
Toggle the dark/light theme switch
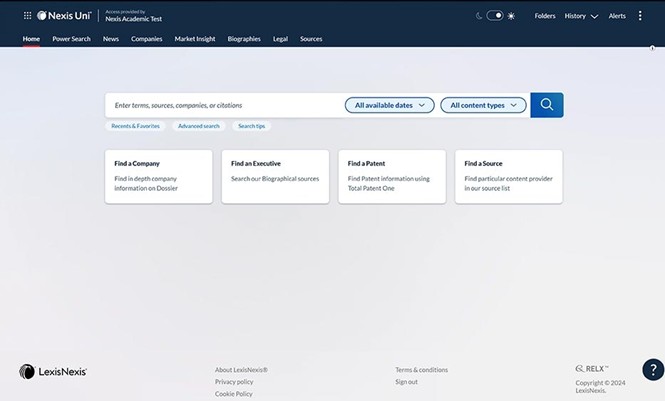coord(494,16)
